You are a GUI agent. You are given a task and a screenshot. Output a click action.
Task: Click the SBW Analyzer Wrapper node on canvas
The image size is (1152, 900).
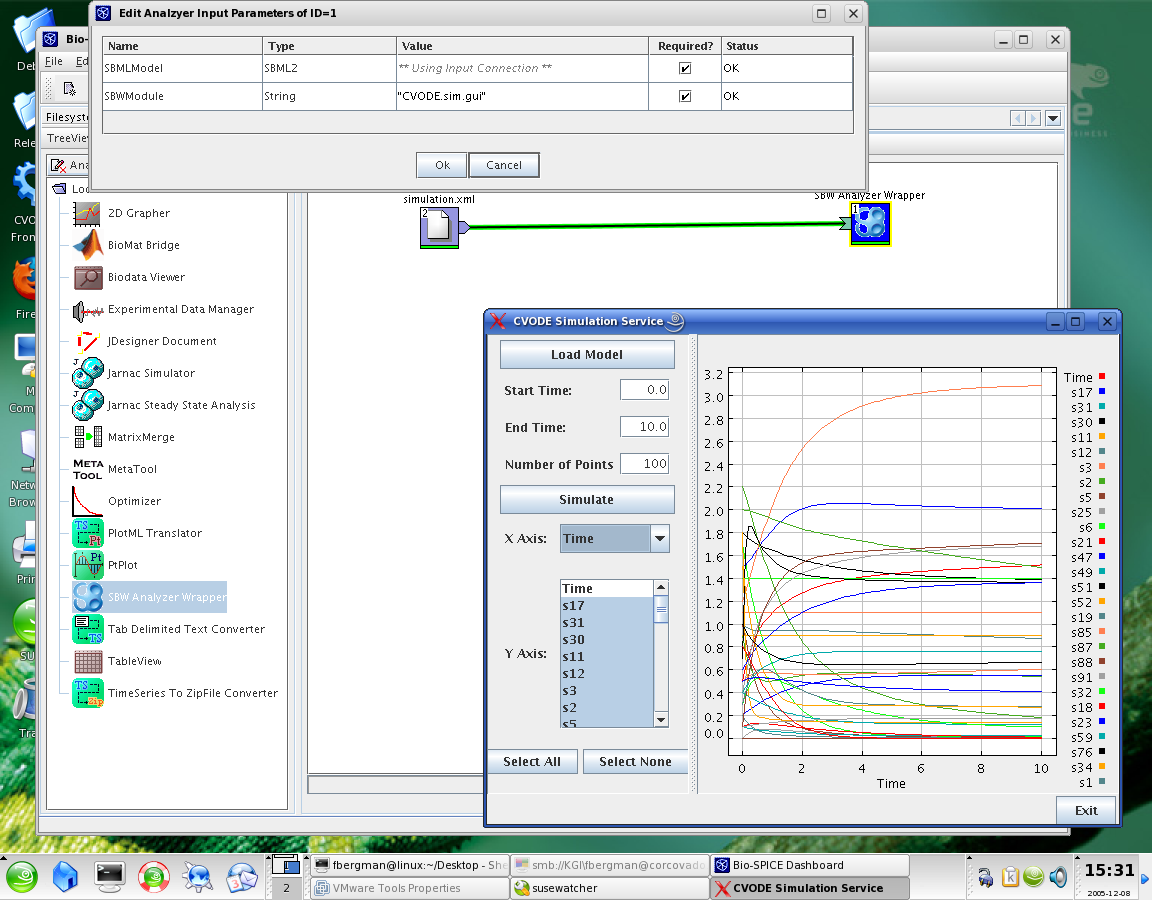point(870,224)
